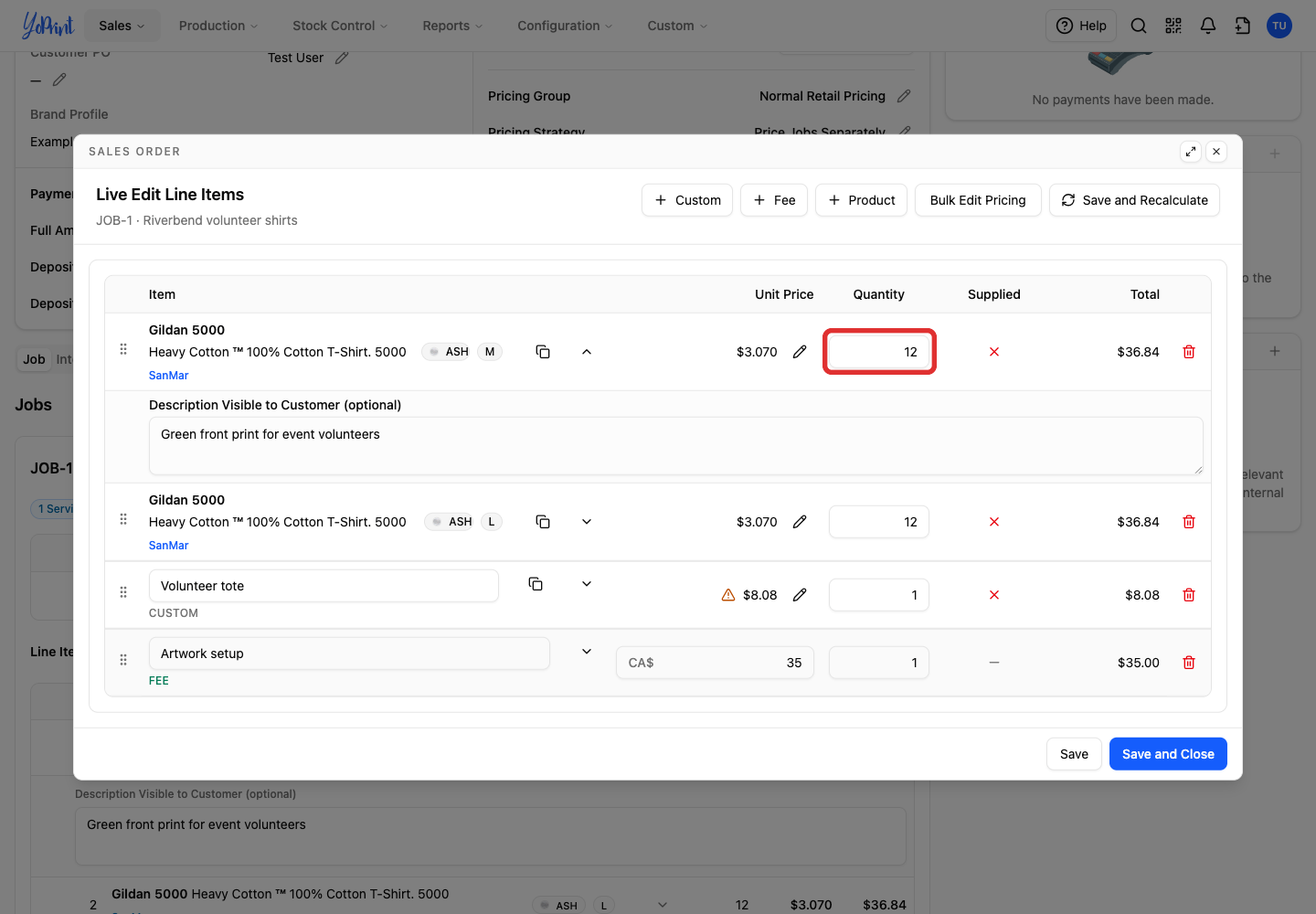Open the Custom menu
This screenshot has height=914, width=1316.
[677, 26]
